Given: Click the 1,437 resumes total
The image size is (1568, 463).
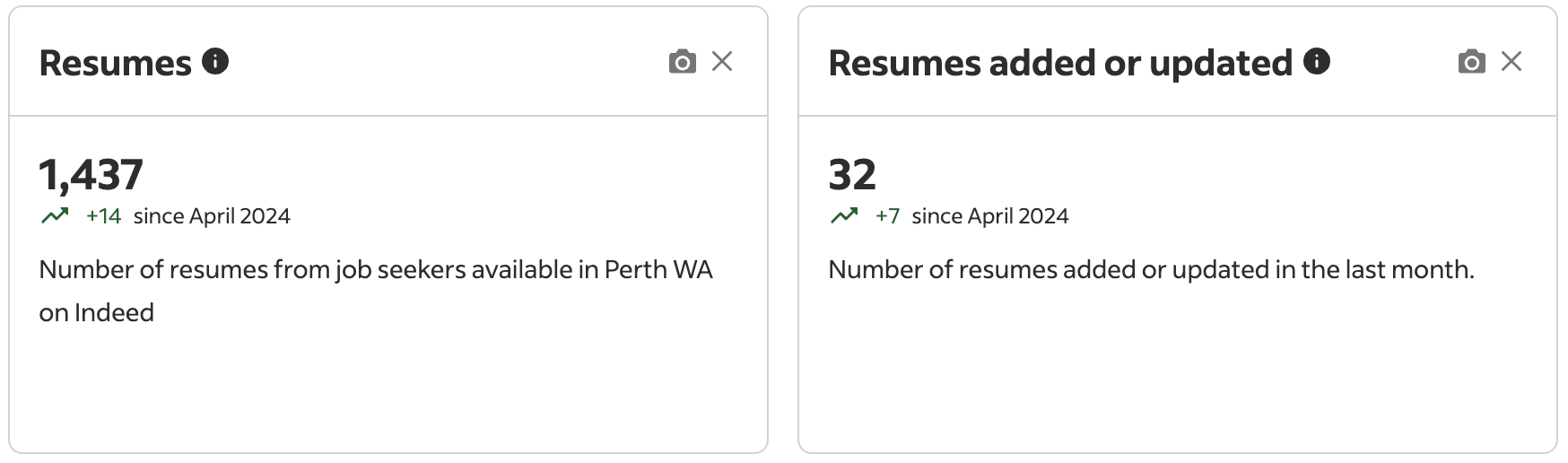Looking at the screenshot, I should point(91,175).
